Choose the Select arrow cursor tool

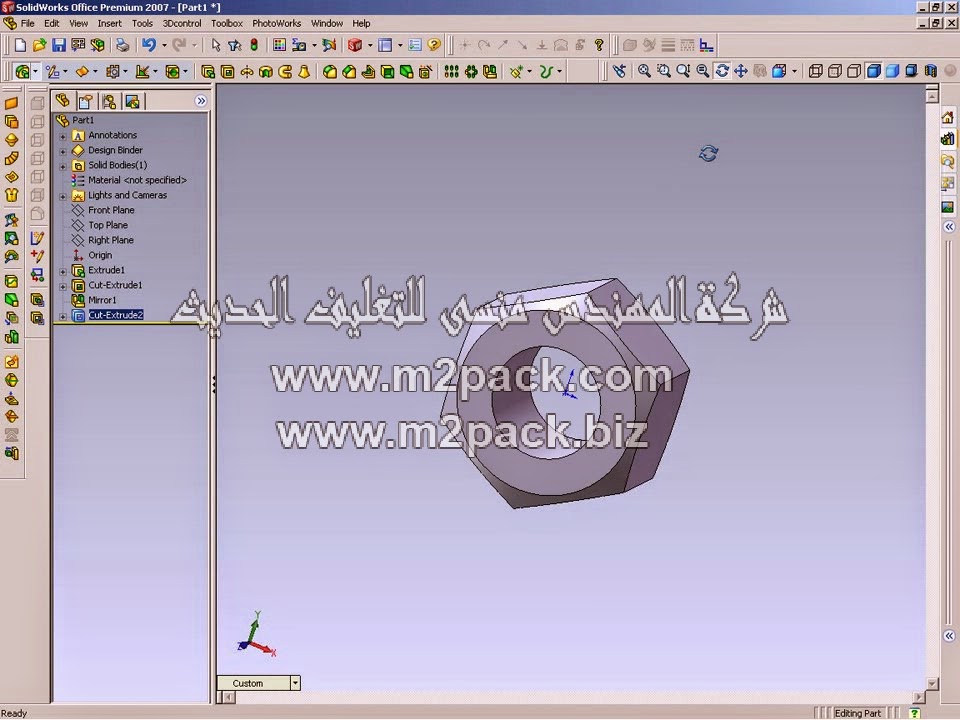click(216, 45)
